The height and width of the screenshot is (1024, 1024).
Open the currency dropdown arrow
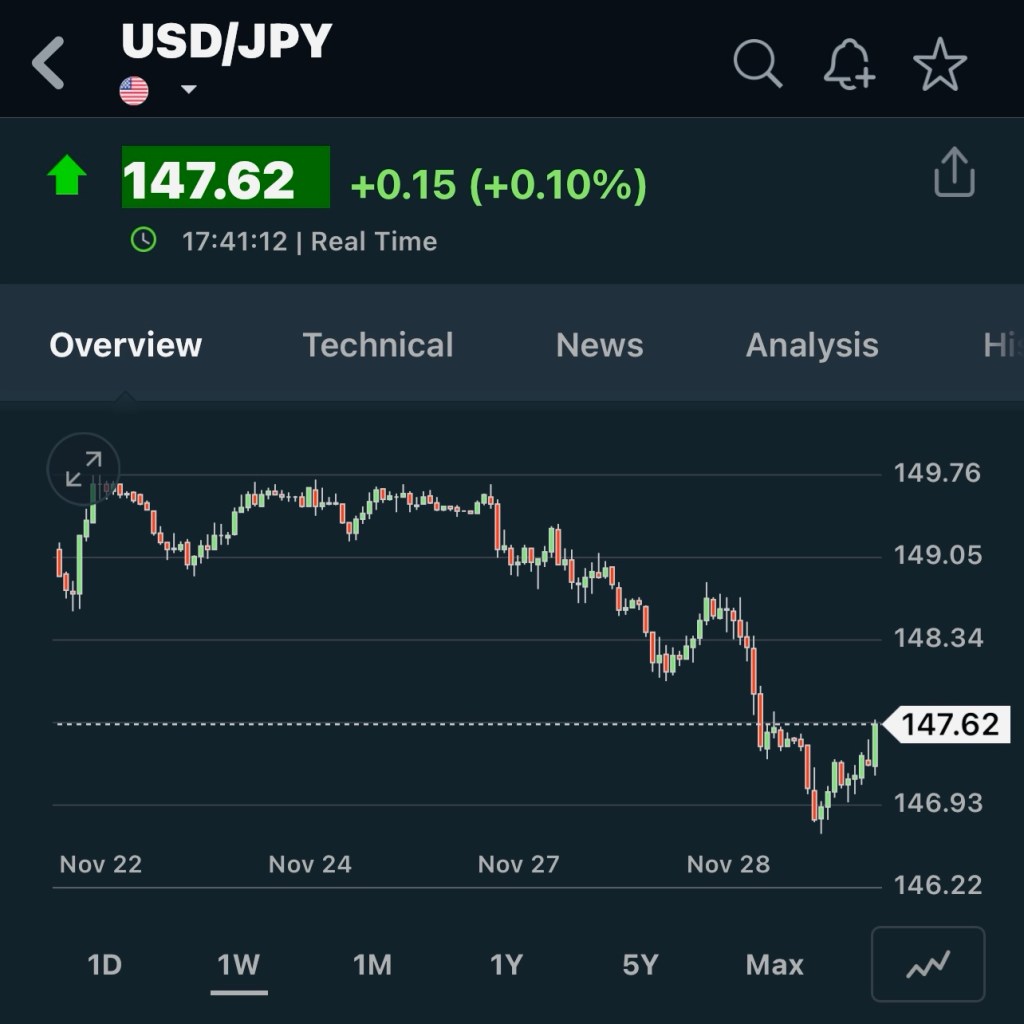click(x=188, y=90)
